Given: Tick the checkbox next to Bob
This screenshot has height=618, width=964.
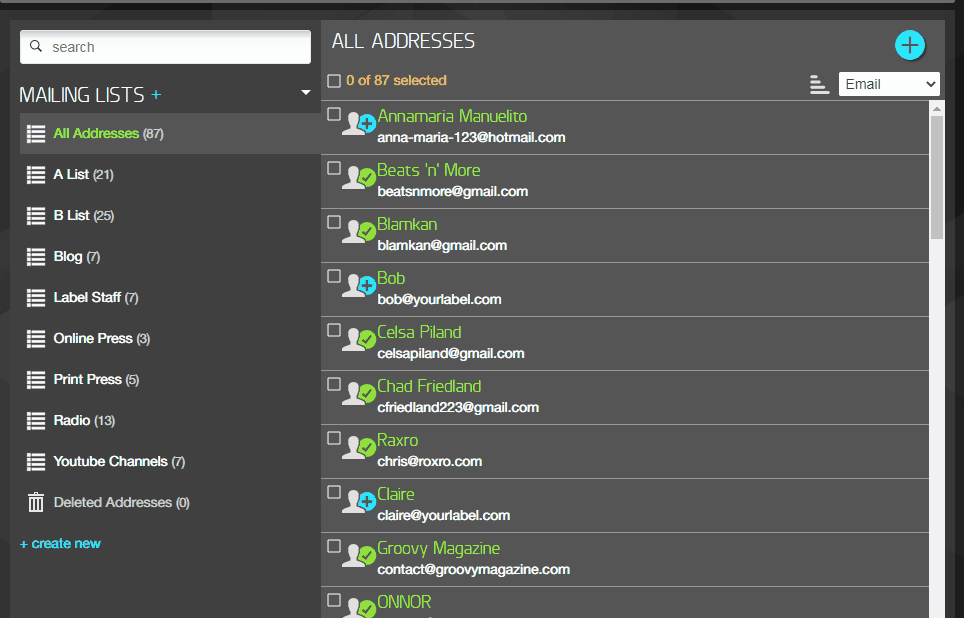Looking at the screenshot, I should click(334, 276).
